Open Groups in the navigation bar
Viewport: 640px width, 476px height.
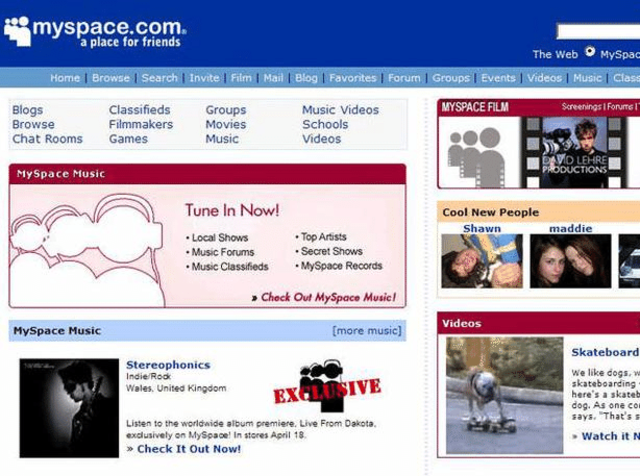tap(451, 78)
